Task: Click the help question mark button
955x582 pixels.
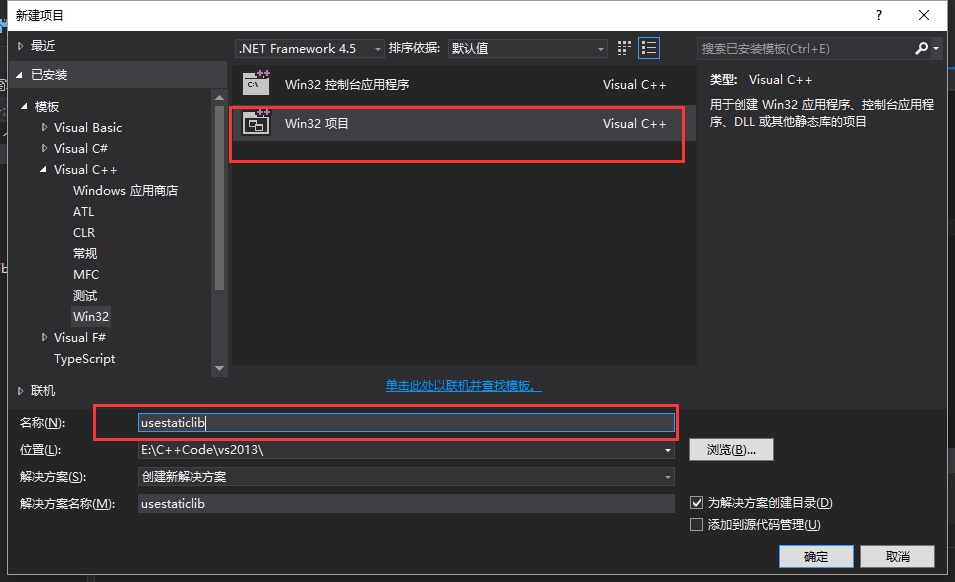Action: (x=878, y=15)
